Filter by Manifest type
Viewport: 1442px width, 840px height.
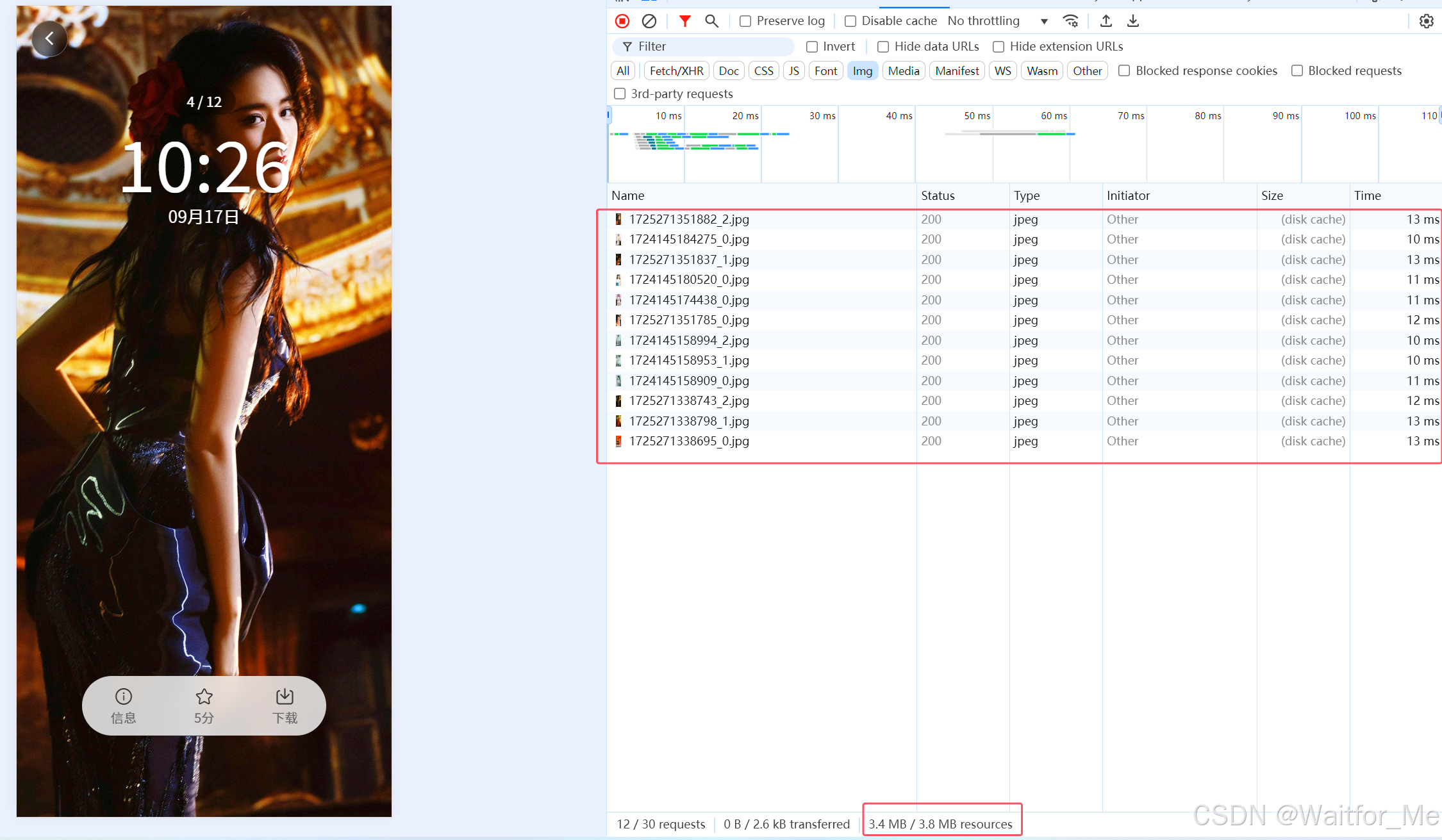click(957, 70)
